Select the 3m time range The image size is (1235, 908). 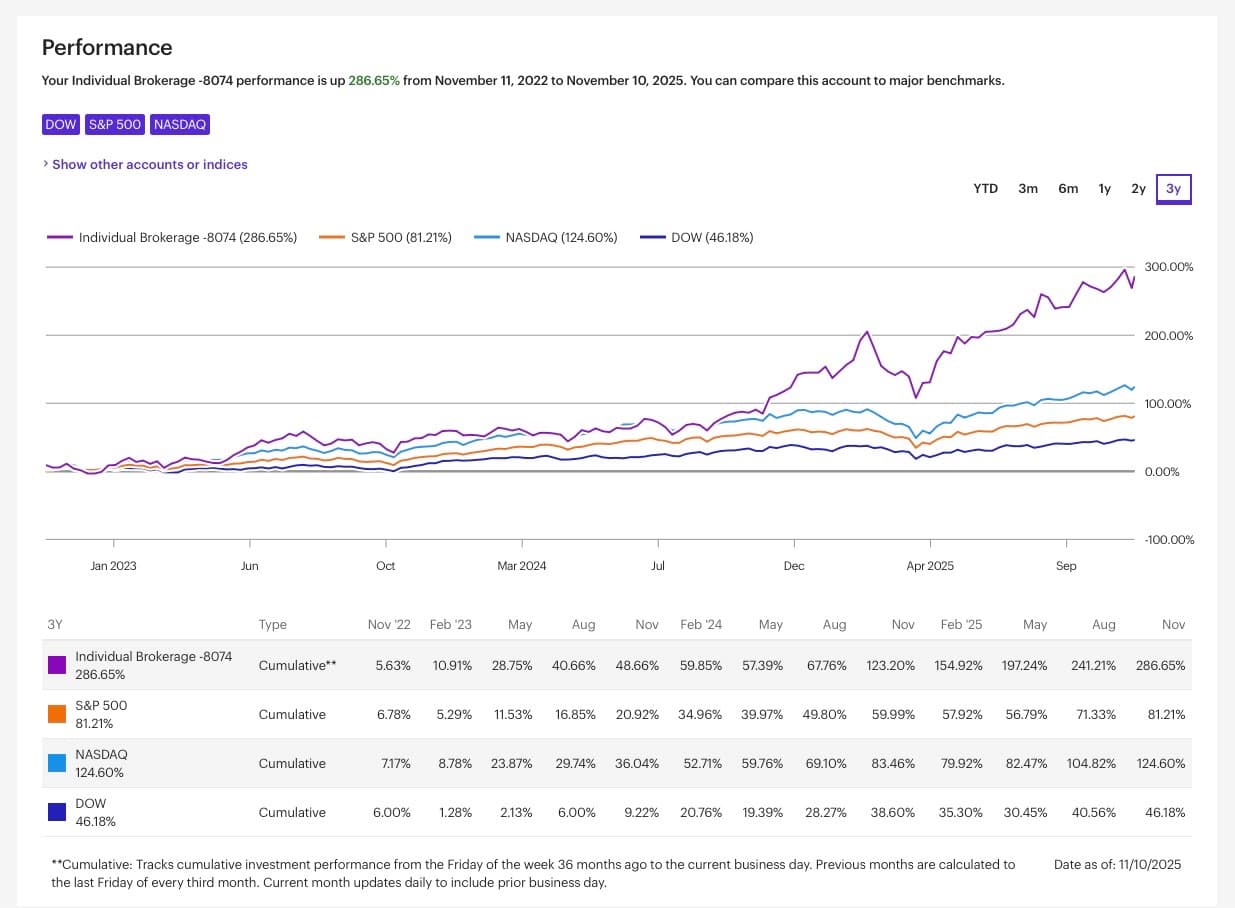pyautogui.click(x=1028, y=188)
